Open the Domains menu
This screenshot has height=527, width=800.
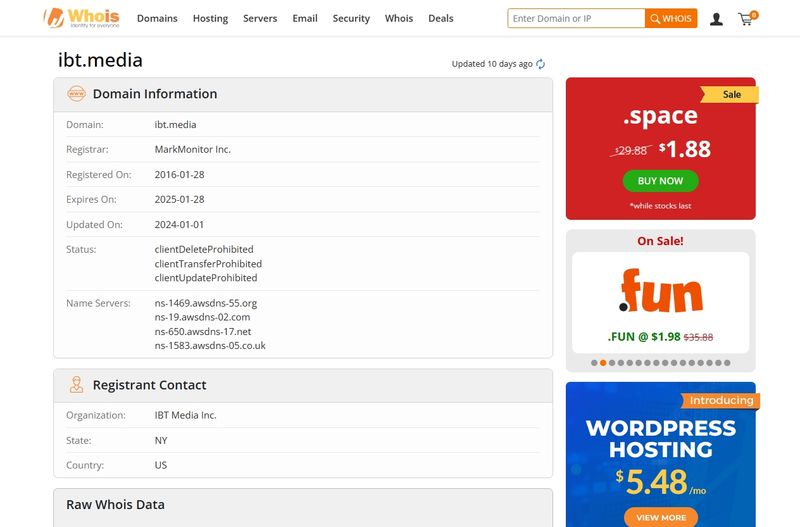[157, 18]
